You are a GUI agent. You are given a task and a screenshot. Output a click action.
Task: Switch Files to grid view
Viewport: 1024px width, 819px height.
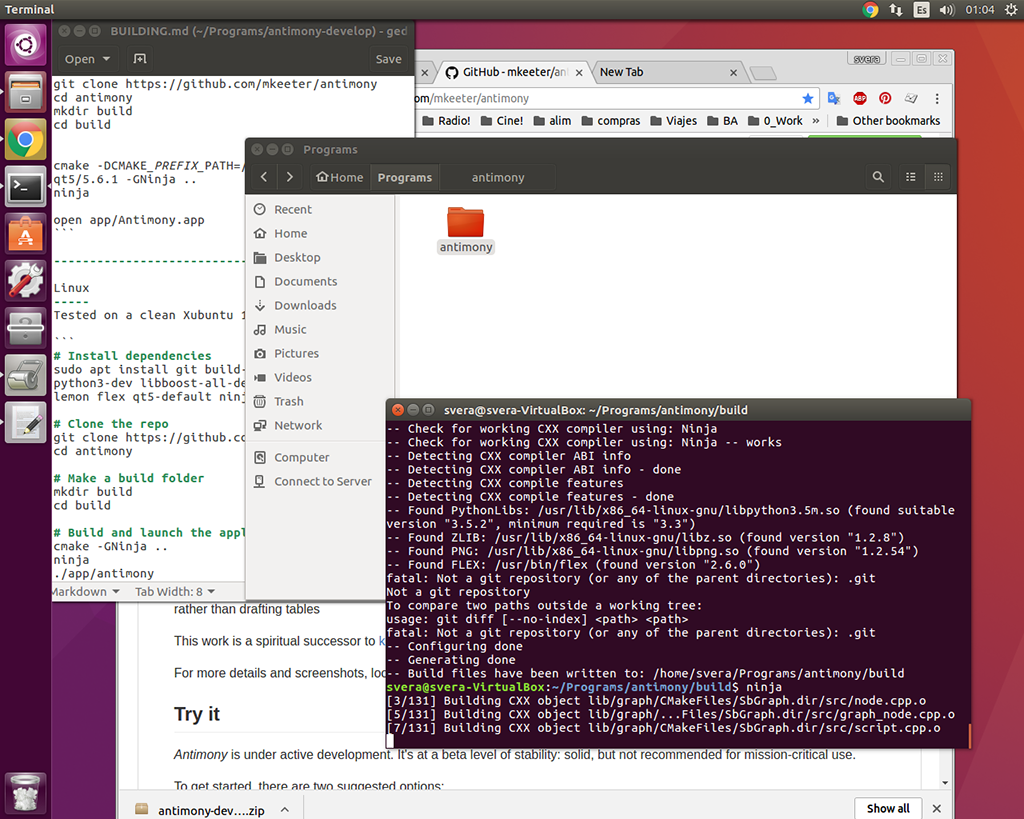coord(938,177)
